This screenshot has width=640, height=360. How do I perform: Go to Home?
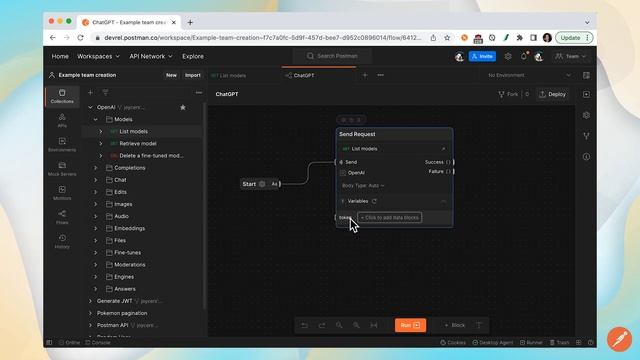(60, 56)
